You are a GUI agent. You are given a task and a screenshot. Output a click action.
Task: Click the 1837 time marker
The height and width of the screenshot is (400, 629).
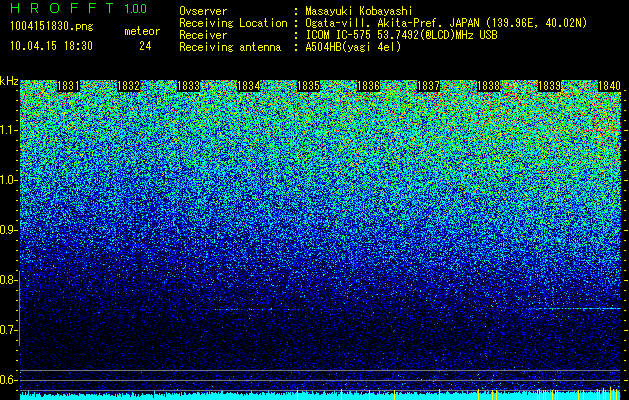pyautogui.click(x=428, y=86)
